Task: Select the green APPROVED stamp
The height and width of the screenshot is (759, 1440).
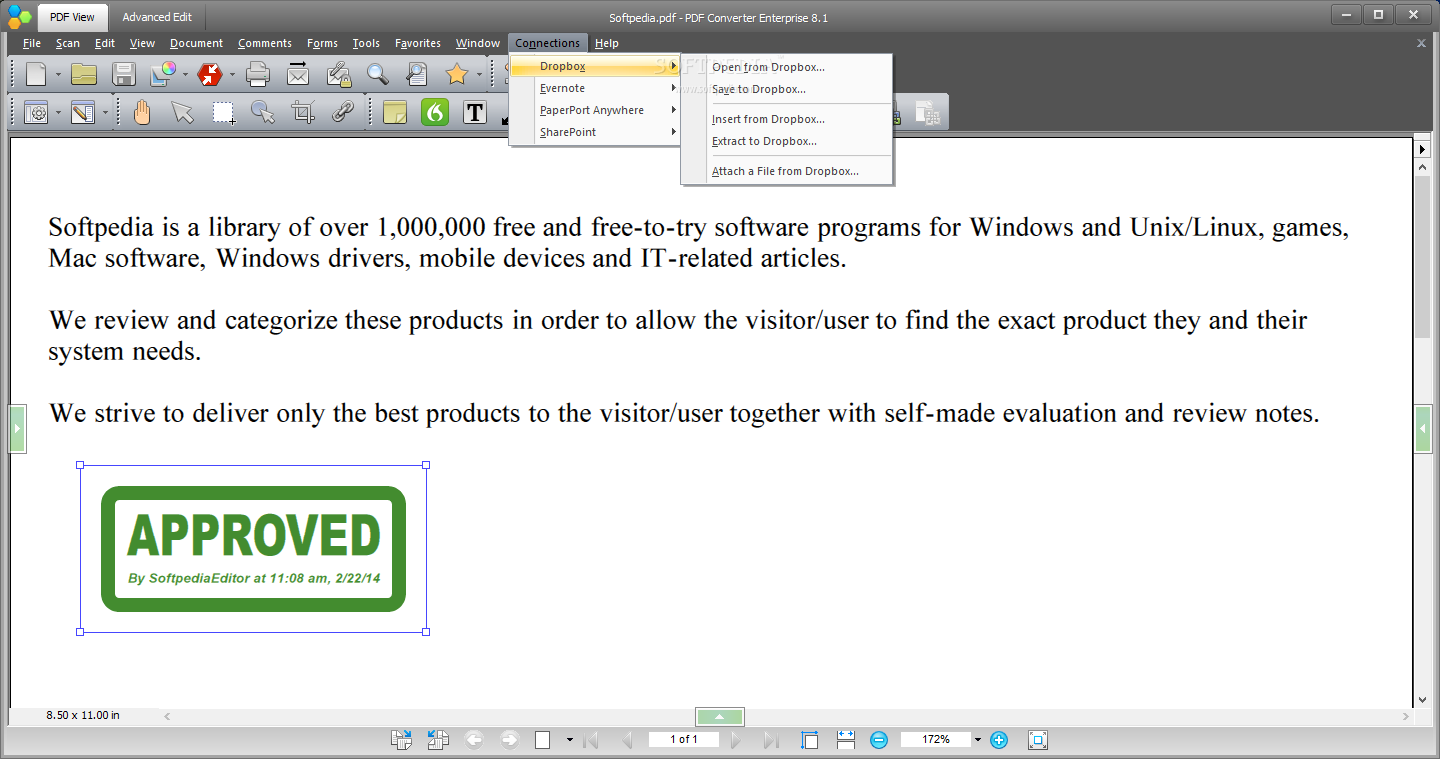Action: [x=254, y=549]
